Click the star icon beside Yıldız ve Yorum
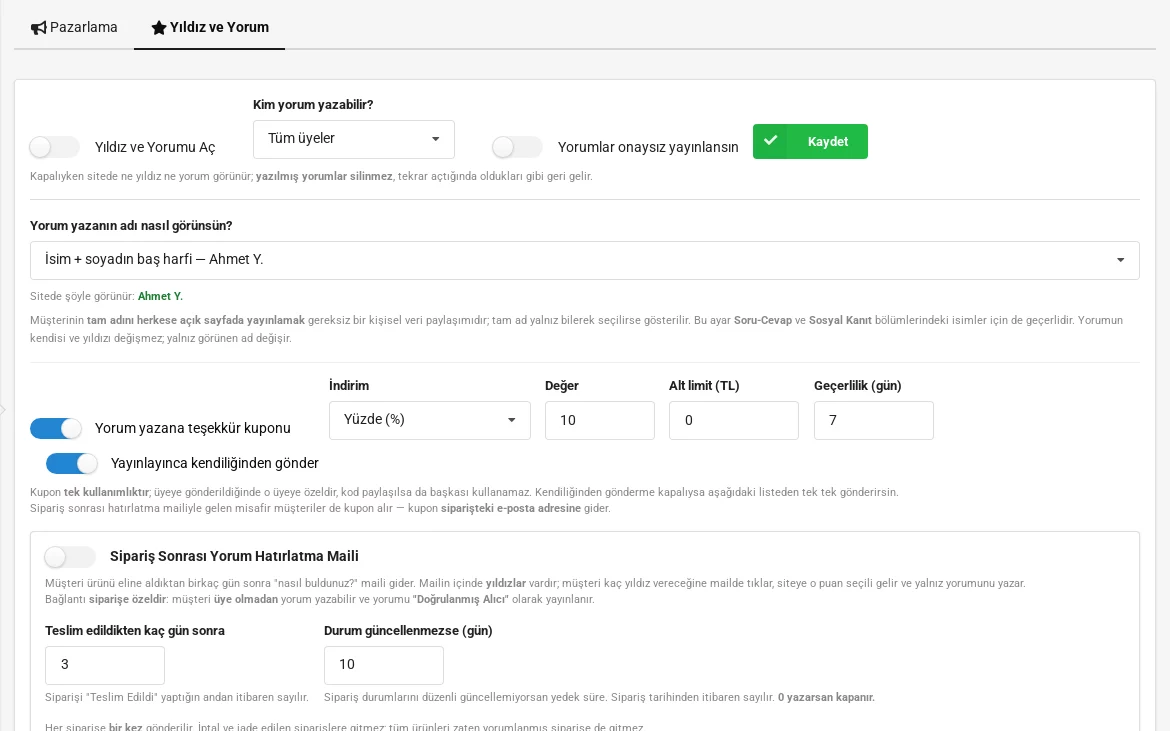The width and height of the screenshot is (1170, 731). pos(158,28)
